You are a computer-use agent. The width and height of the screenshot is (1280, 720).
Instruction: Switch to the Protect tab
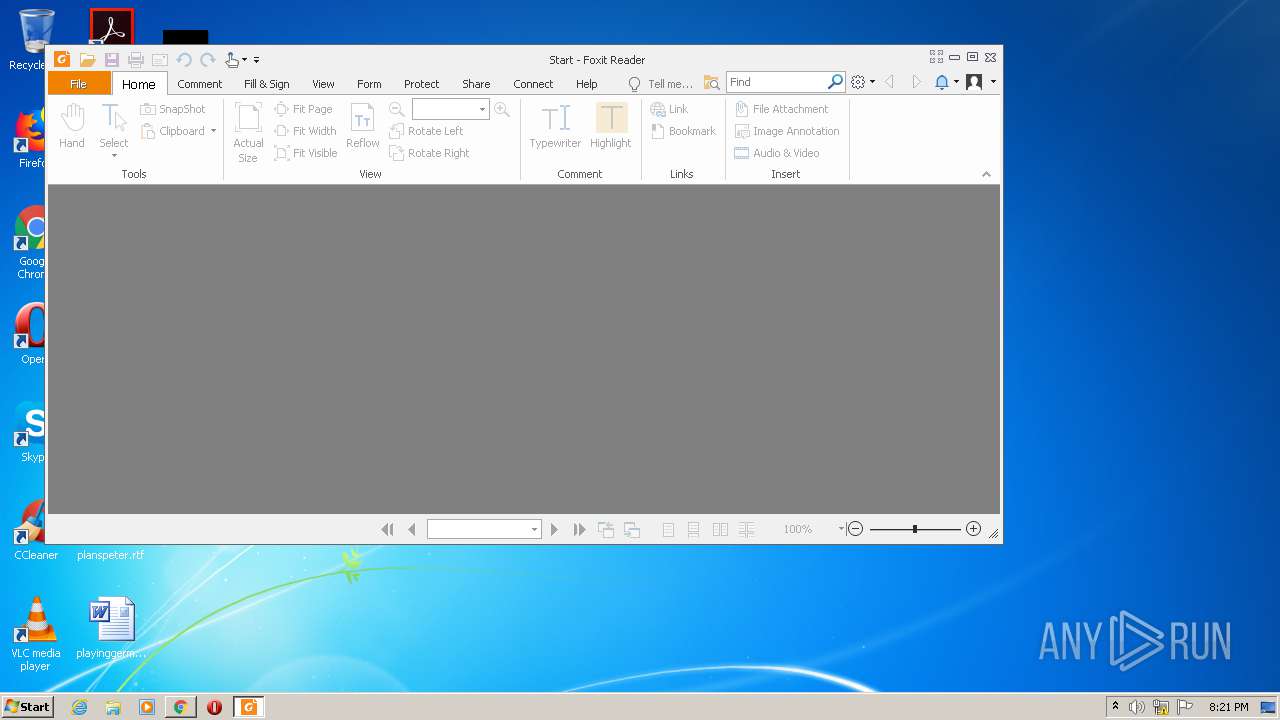tap(421, 84)
